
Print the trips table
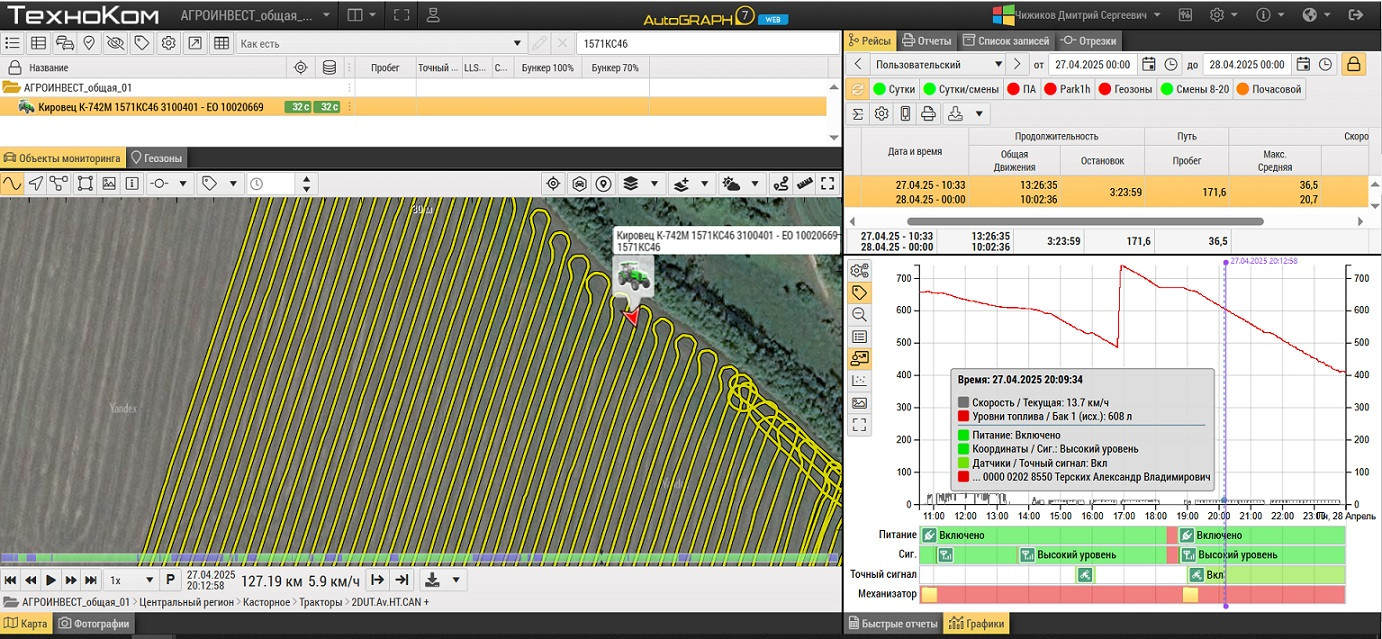pyautogui.click(x=928, y=114)
